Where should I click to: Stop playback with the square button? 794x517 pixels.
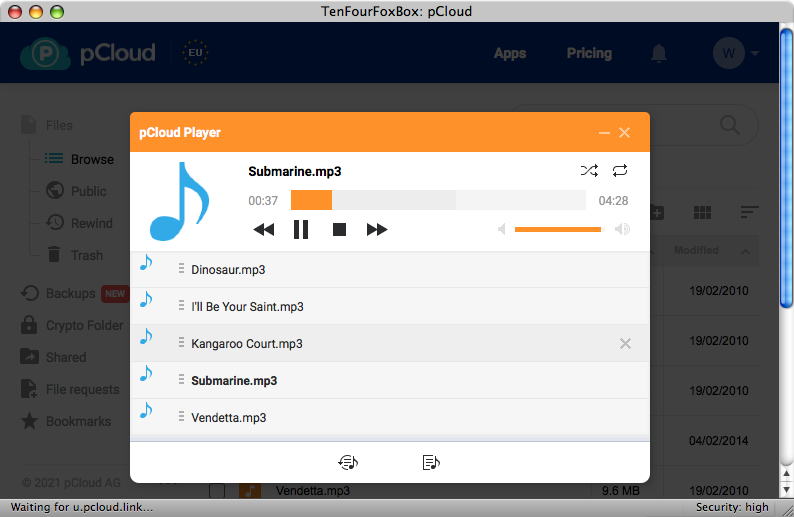coord(339,229)
